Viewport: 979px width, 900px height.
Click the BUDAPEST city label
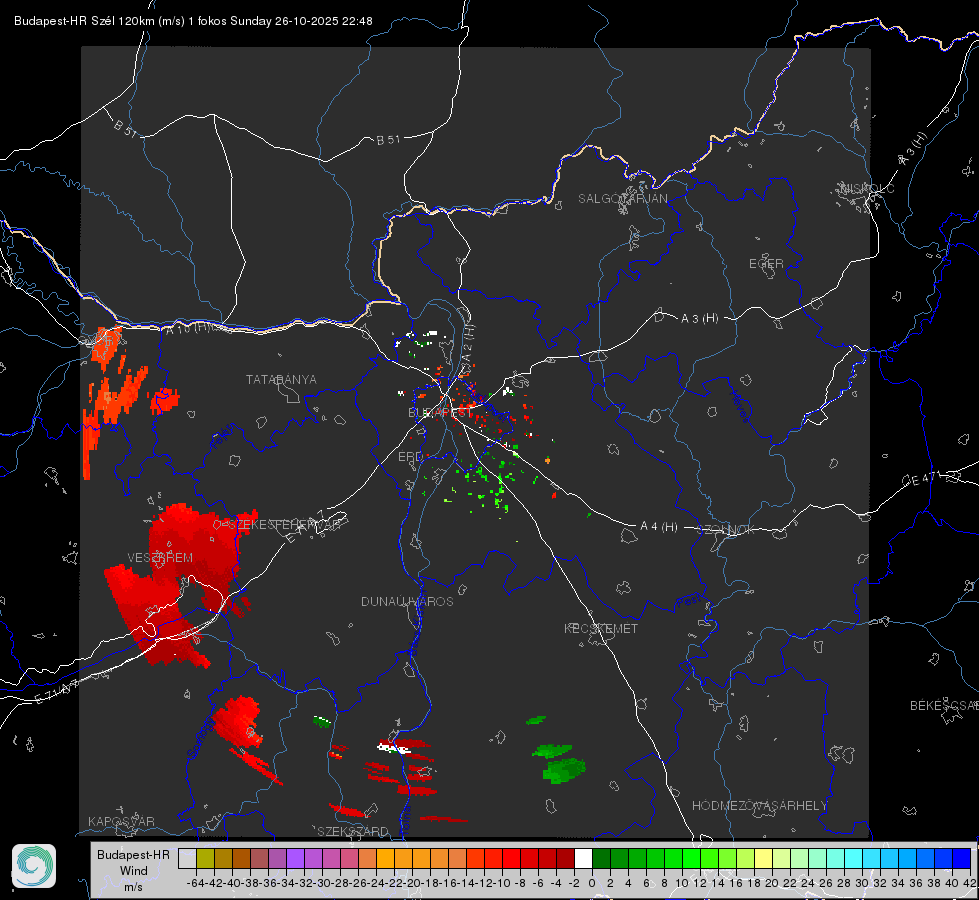pyautogui.click(x=441, y=413)
